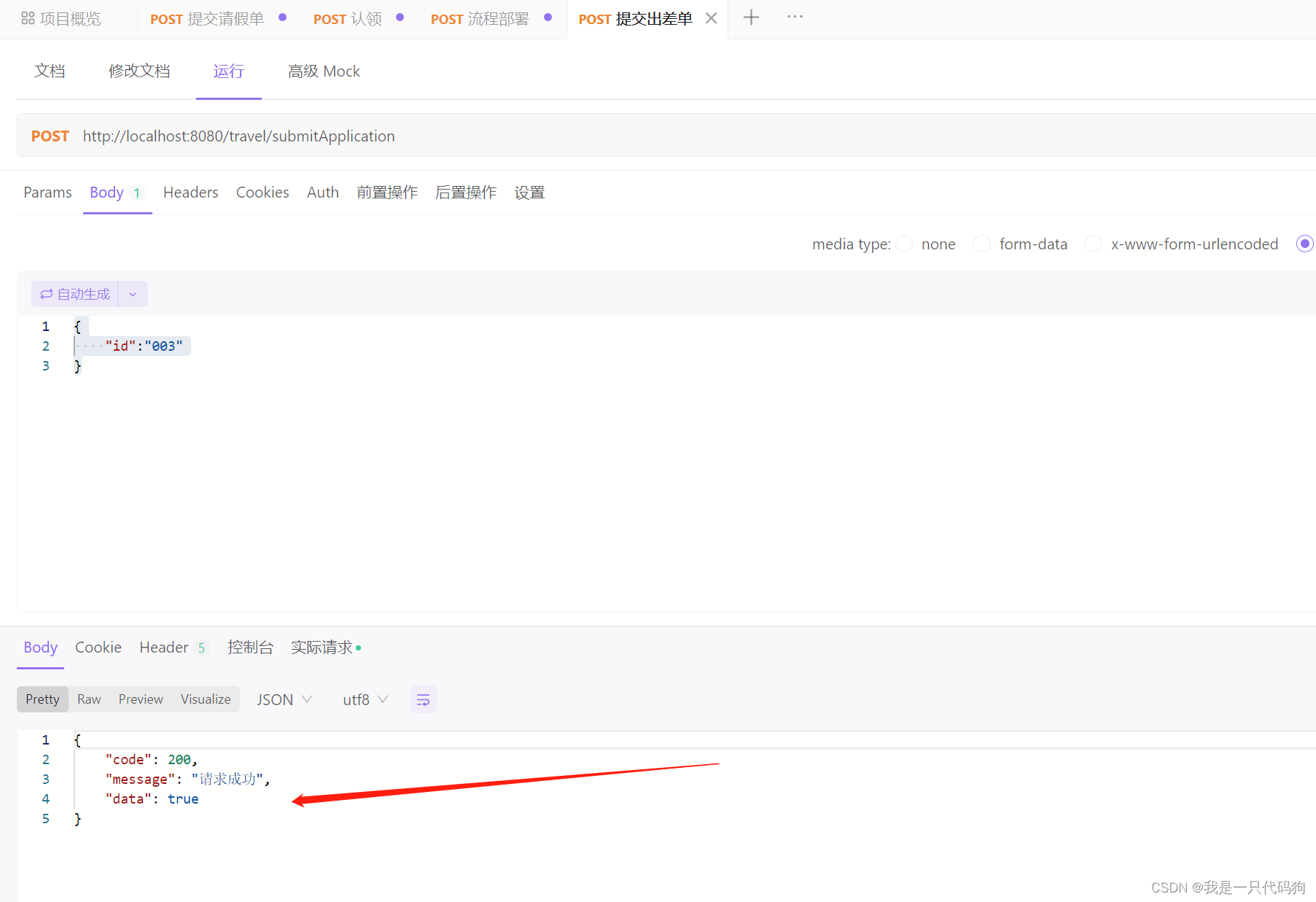This screenshot has width=1316, height=902.
Task: Click the regenerate icon in 自动生成 button
Action: coord(47,293)
